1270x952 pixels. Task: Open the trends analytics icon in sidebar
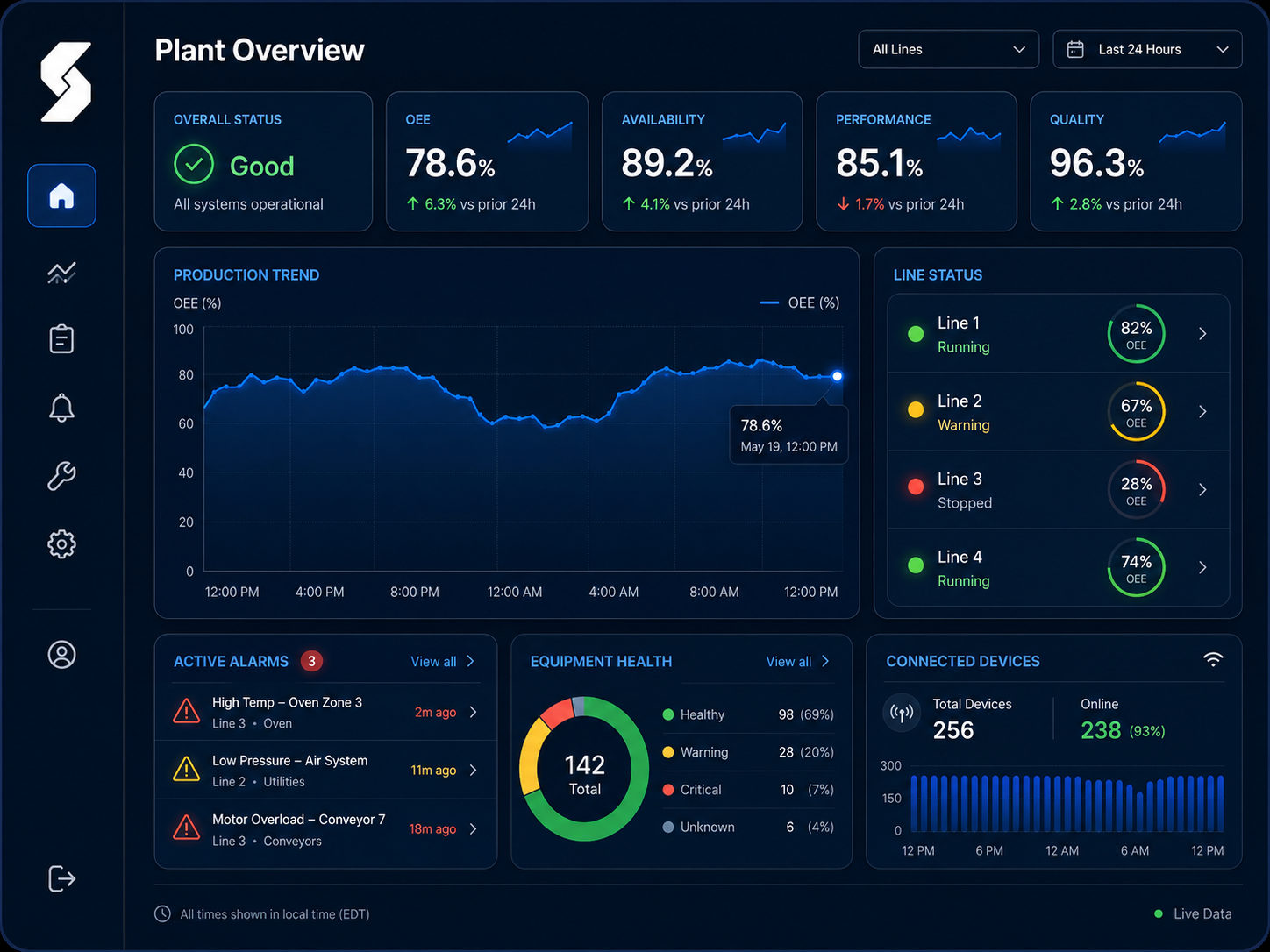coord(61,273)
